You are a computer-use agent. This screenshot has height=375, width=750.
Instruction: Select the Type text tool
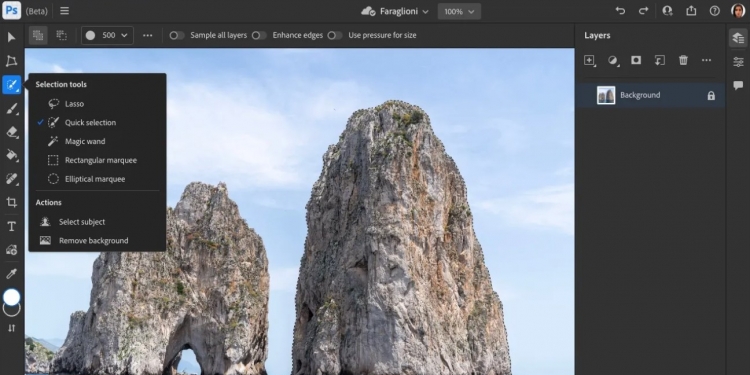11,226
